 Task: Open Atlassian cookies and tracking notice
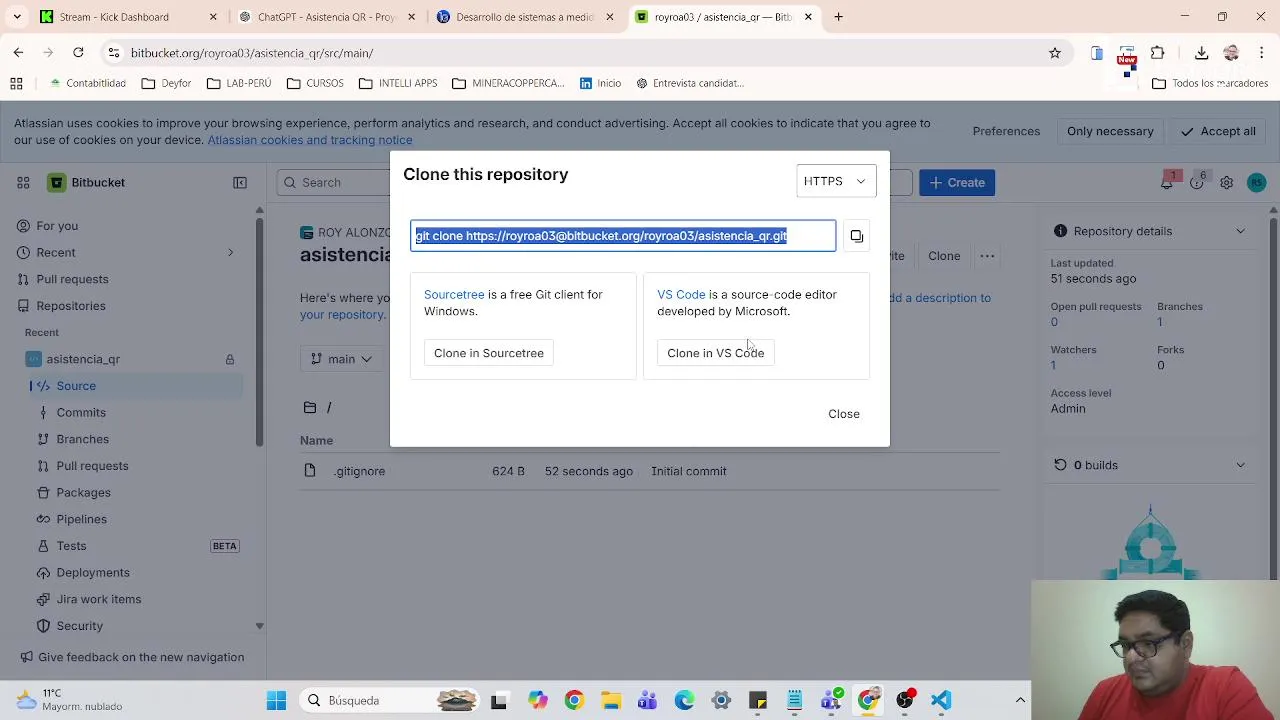point(310,140)
